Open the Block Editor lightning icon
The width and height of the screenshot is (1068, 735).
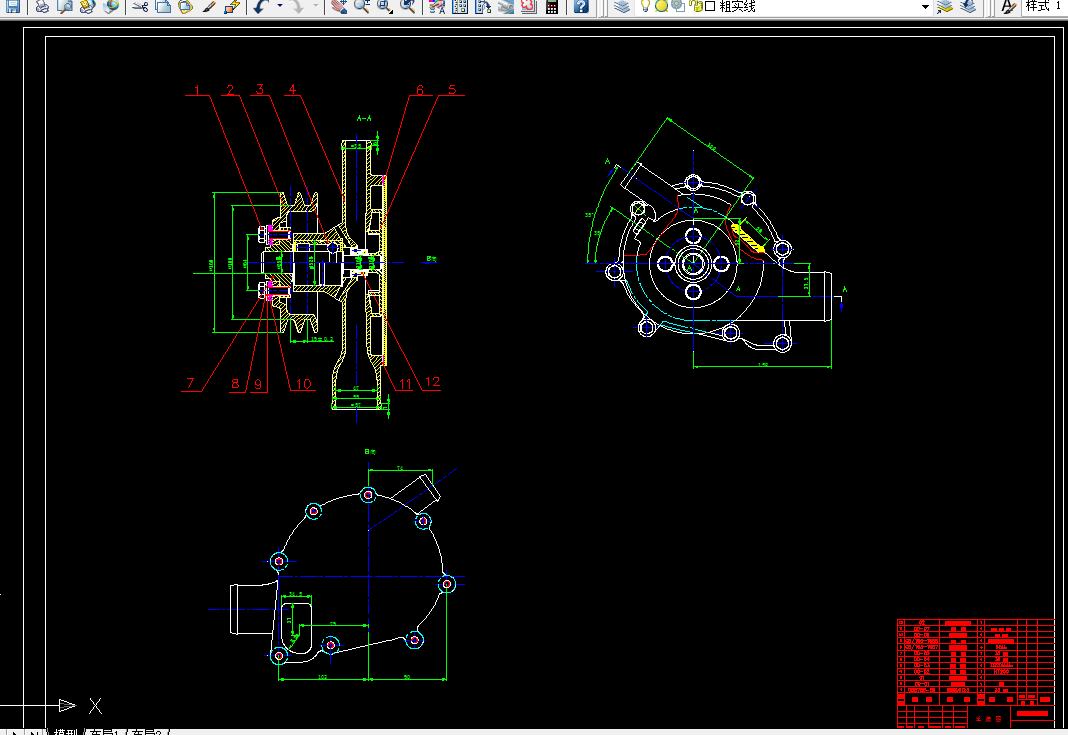[x=232, y=6]
